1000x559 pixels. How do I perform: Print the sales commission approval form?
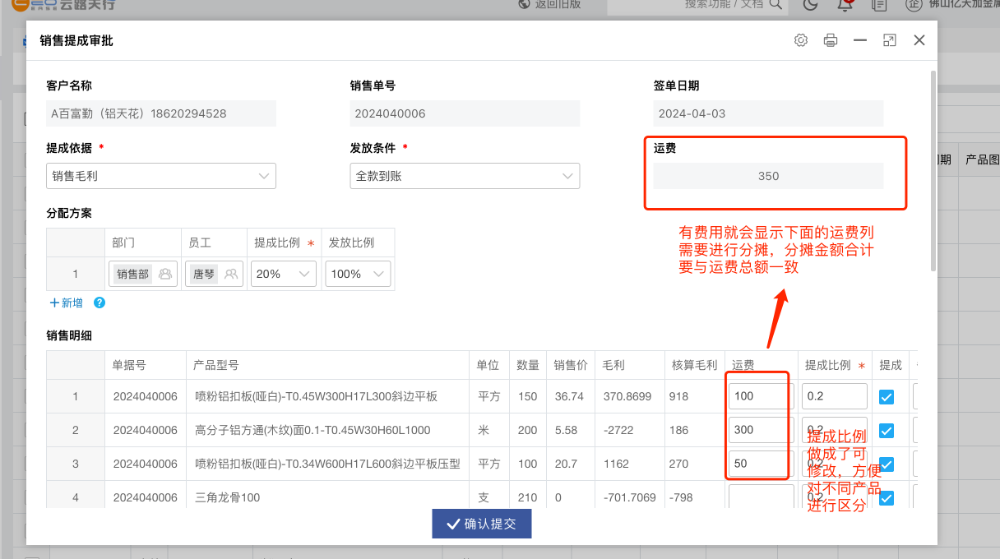(x=830, y=40)
